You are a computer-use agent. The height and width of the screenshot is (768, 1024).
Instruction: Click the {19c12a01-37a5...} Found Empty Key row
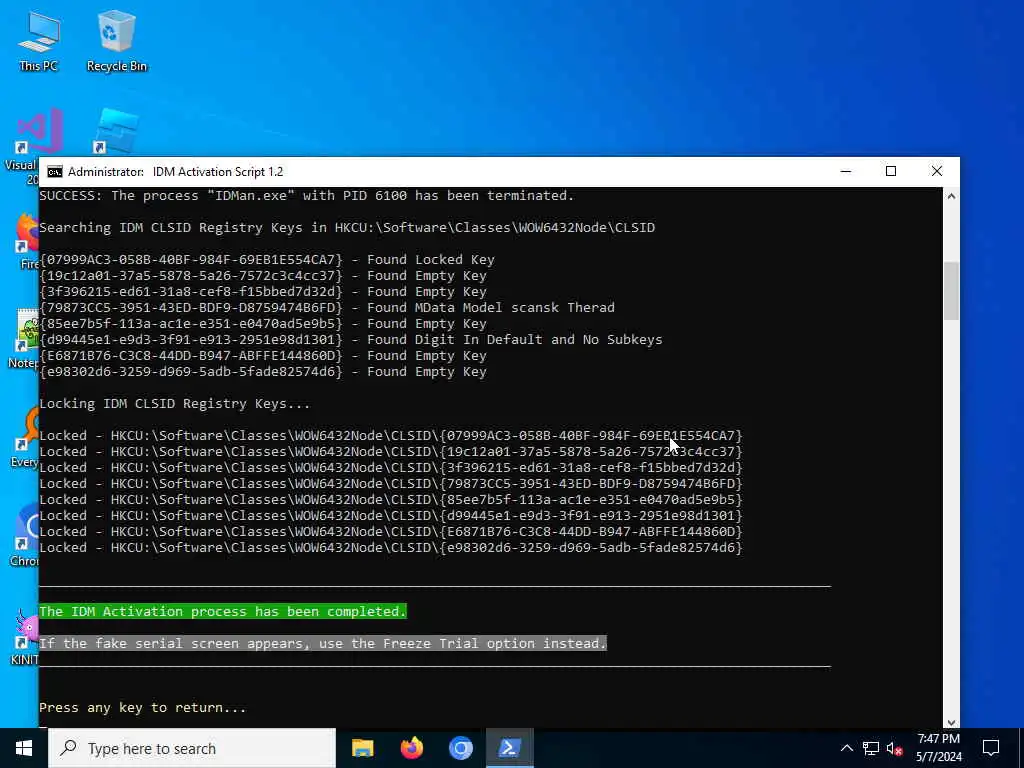[x=263, y=276]
